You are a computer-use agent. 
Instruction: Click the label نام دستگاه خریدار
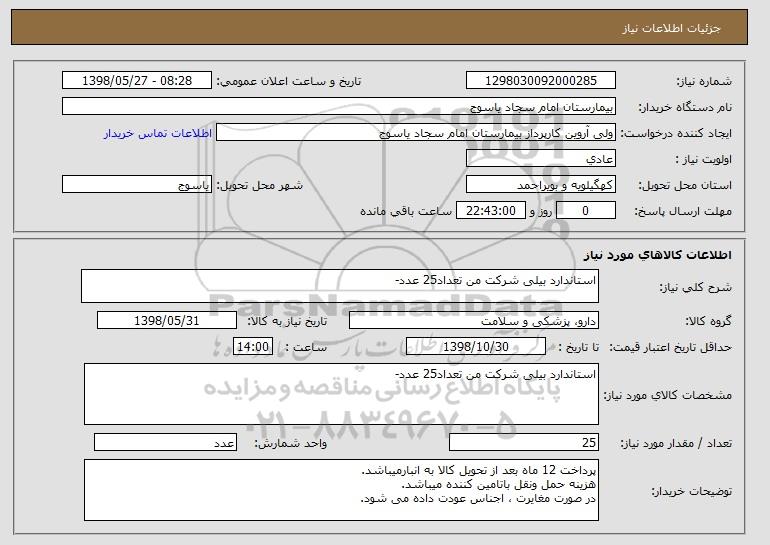pos(685,107)
